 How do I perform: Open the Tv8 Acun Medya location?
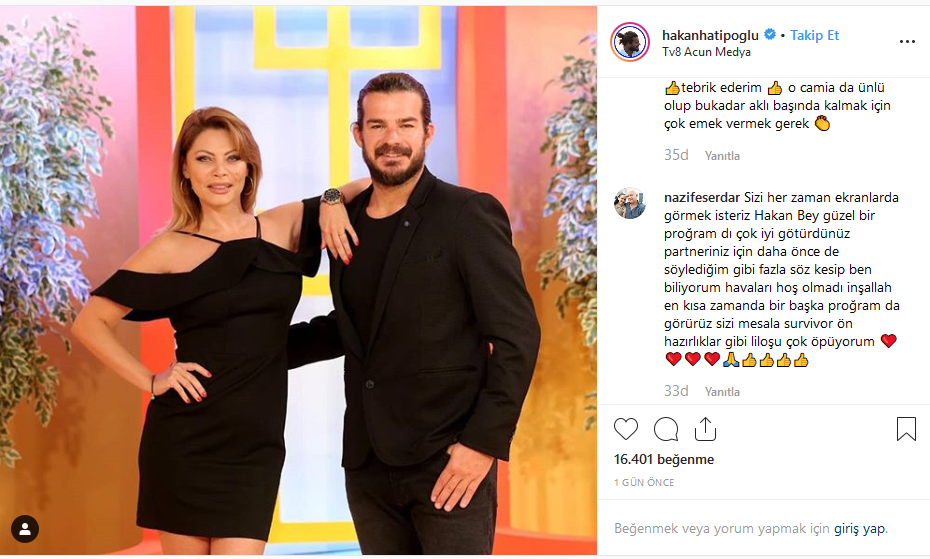706,52
